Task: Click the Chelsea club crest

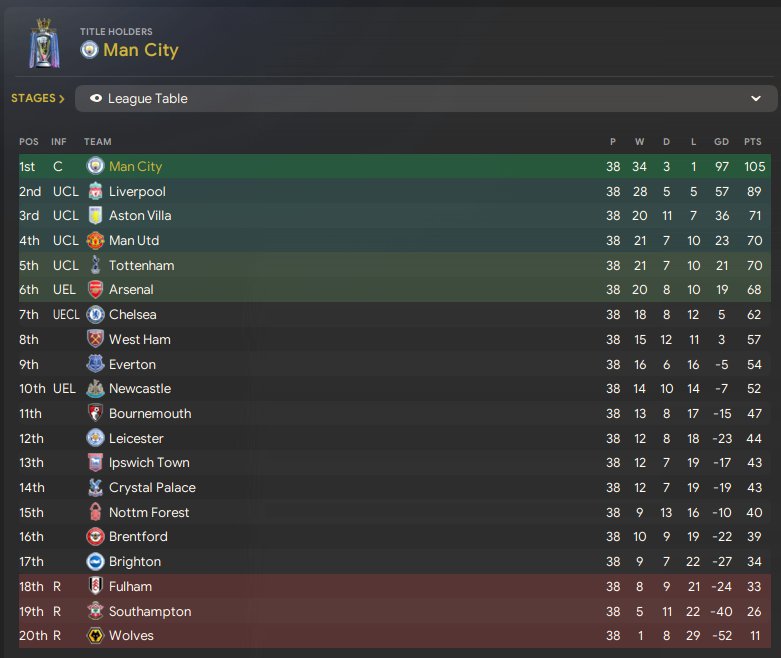Action: (95, 314)
